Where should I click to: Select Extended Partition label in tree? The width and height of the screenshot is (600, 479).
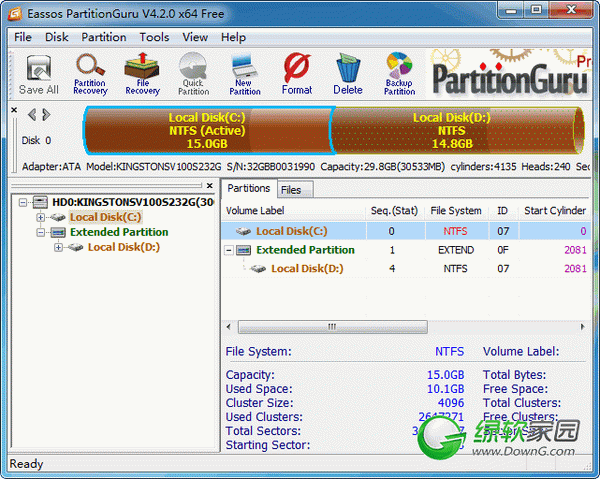pyautogui.click(x=119, y=232)
